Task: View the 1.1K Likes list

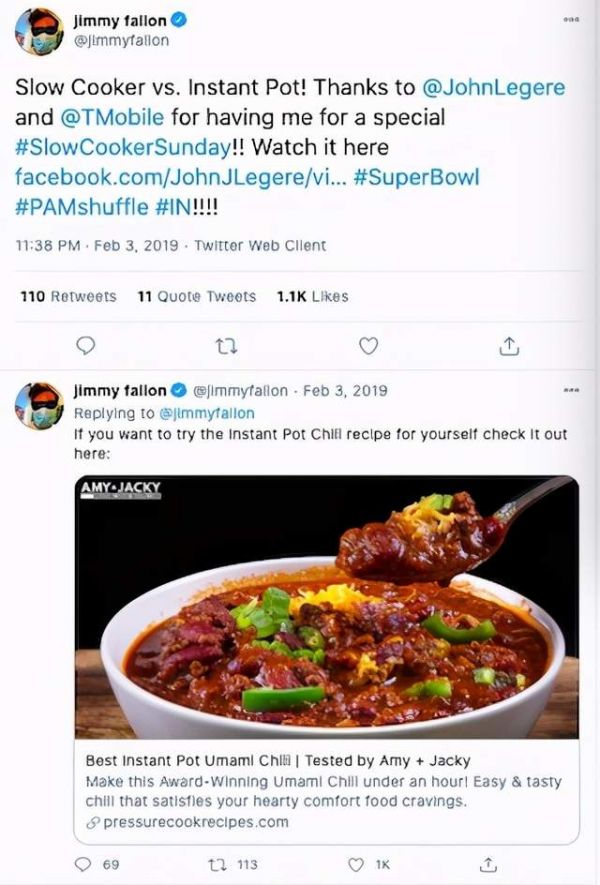Action: [x=312, y=296]
